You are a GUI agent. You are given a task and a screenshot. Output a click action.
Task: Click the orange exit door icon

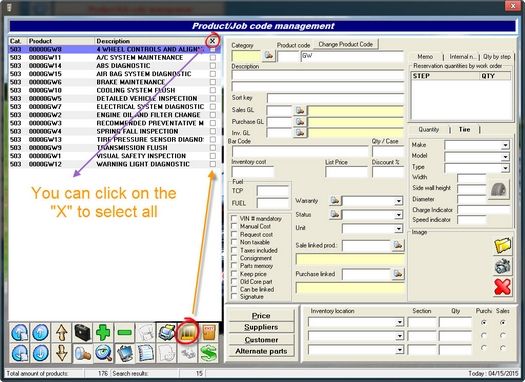(208, 332)
